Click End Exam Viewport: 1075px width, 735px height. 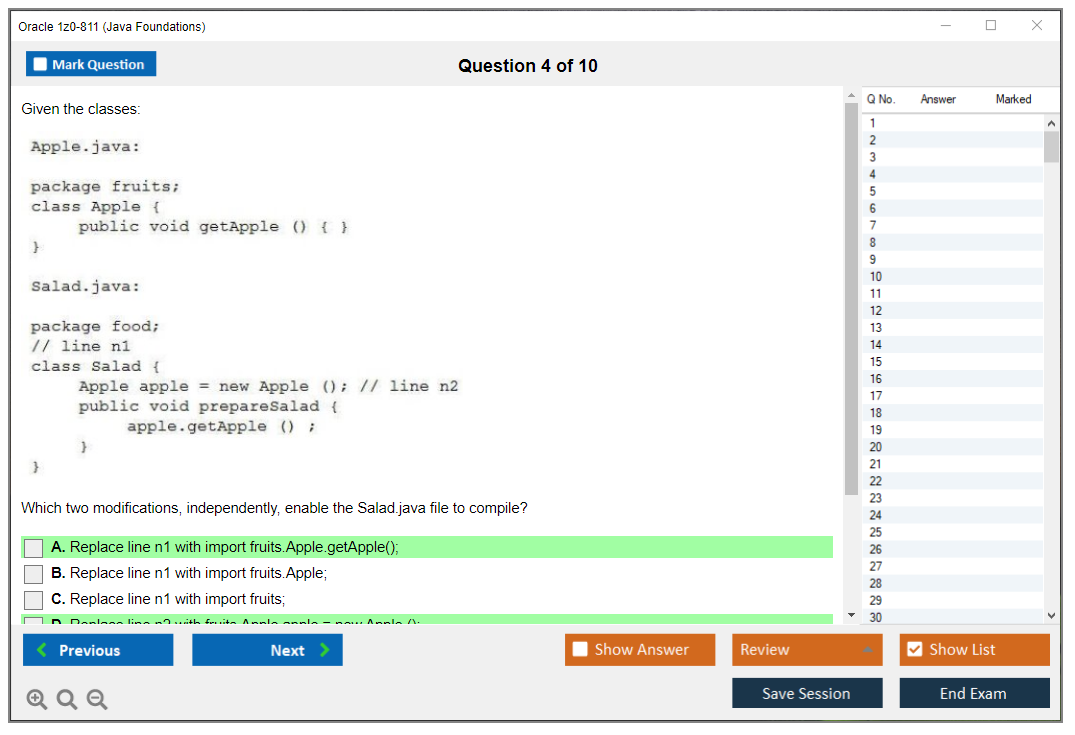pos(974,693)
